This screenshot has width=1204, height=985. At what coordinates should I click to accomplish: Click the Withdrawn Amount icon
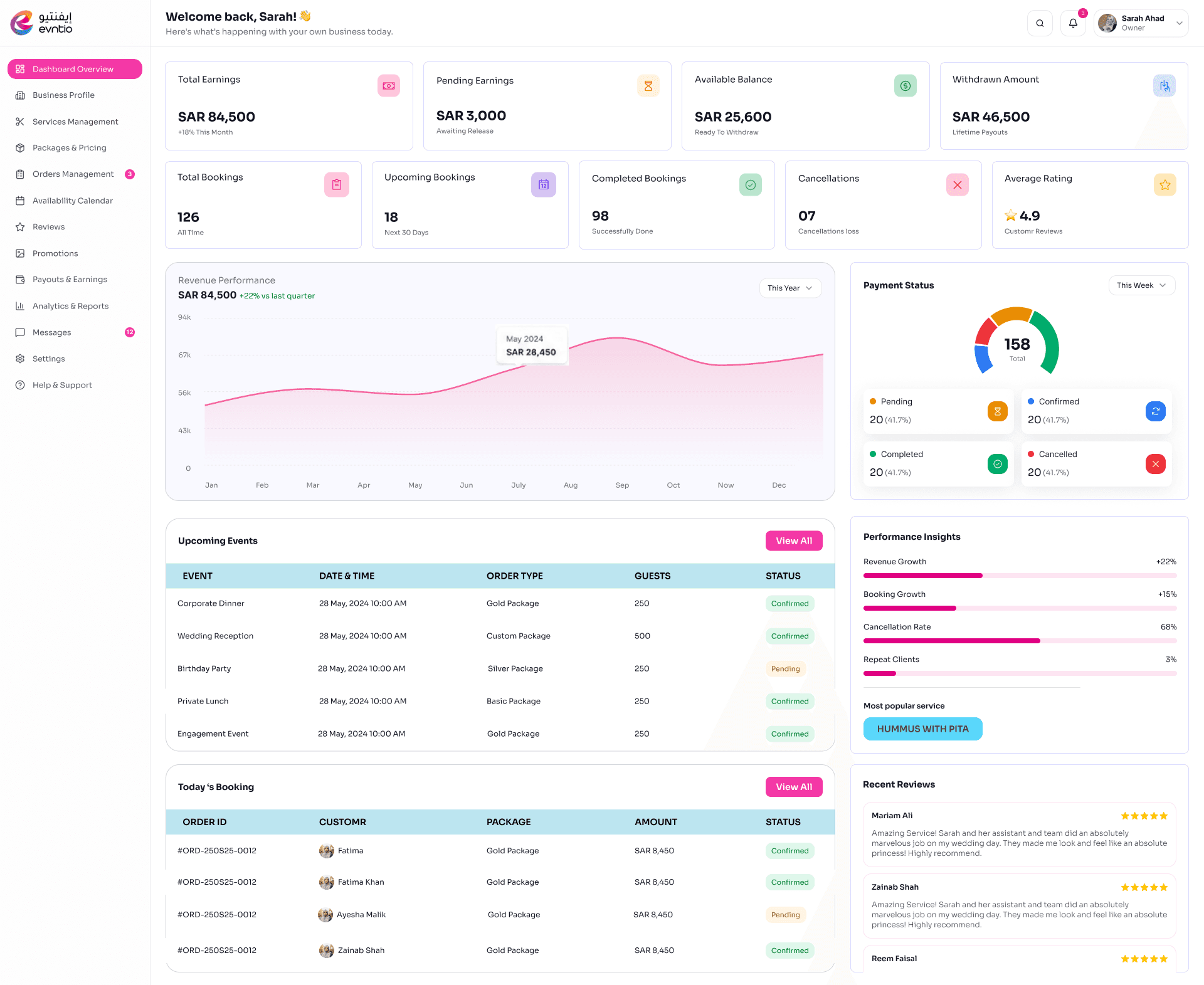pyautogui.click(x=1164, y=85)
